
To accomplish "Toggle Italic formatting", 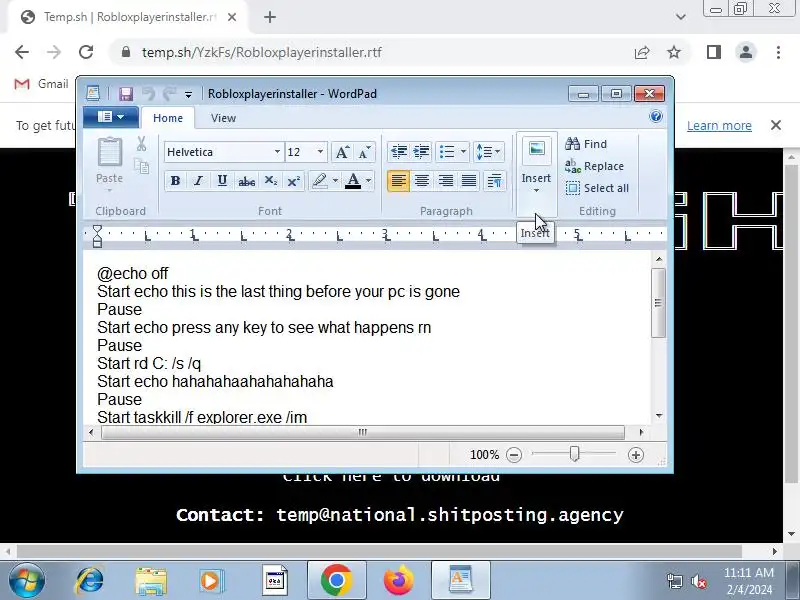I will [x=198, y=181].
